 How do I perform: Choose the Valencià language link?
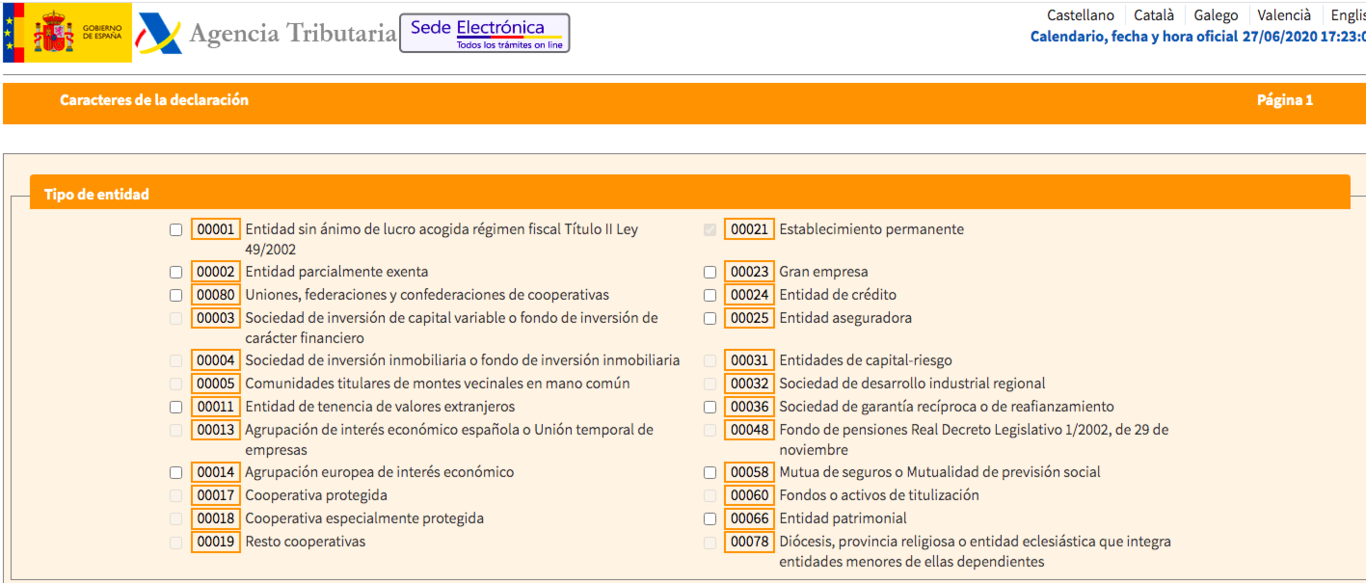[1283, 15]
